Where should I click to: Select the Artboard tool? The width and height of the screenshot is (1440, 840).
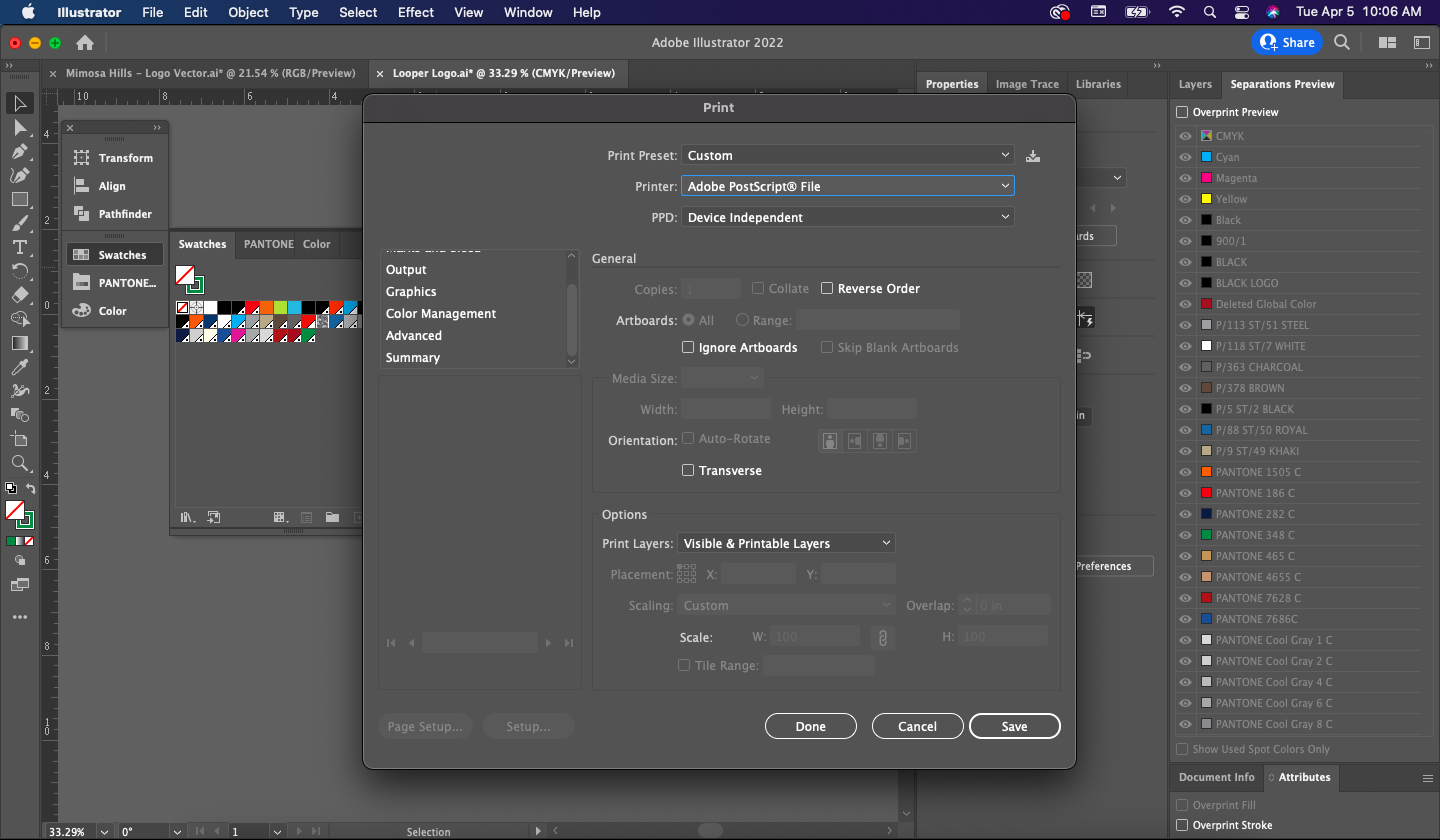pyautogui.click(x=19, y=439)
